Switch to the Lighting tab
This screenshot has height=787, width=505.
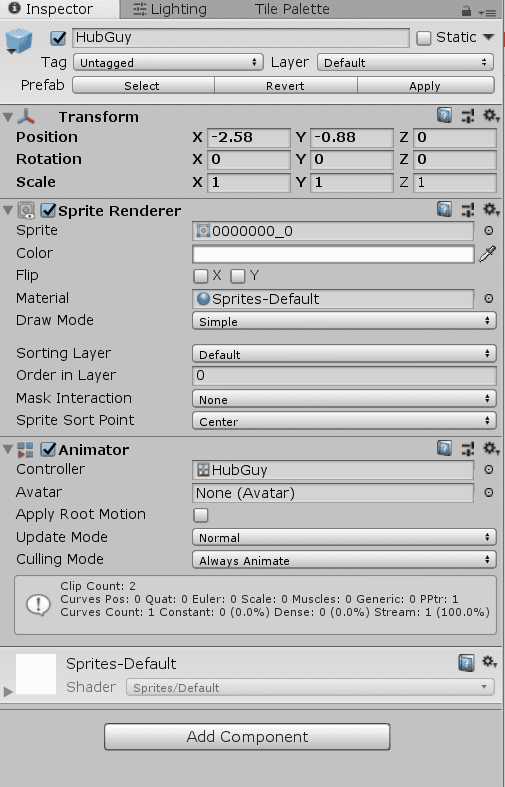(170, 9)
